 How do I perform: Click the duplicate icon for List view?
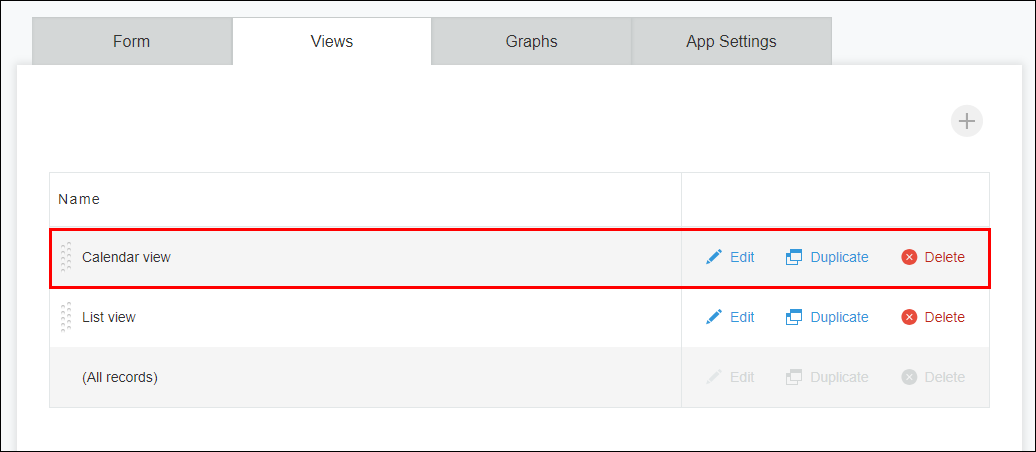click(794, 317)
